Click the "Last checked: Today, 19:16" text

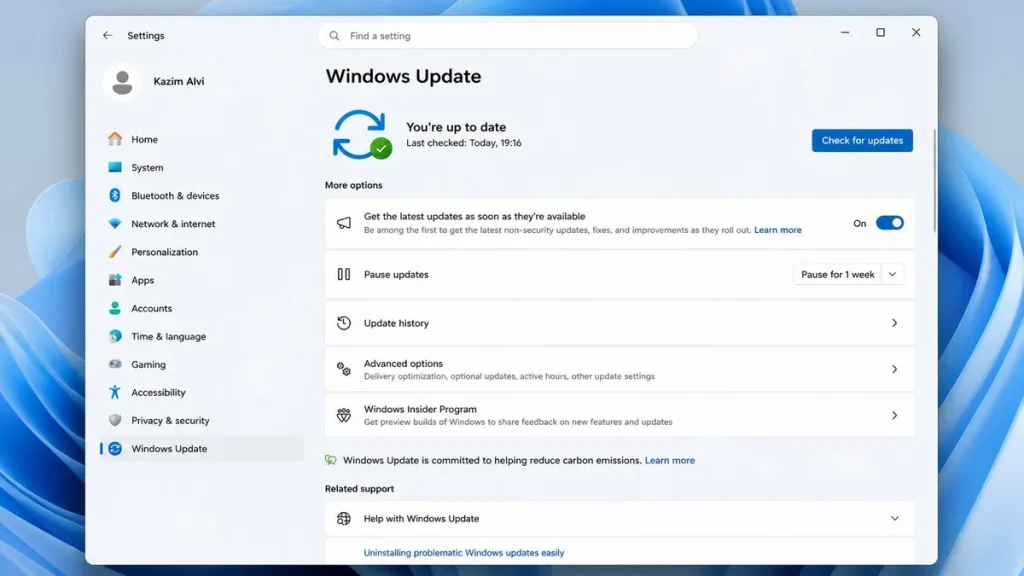pos(464,142)
